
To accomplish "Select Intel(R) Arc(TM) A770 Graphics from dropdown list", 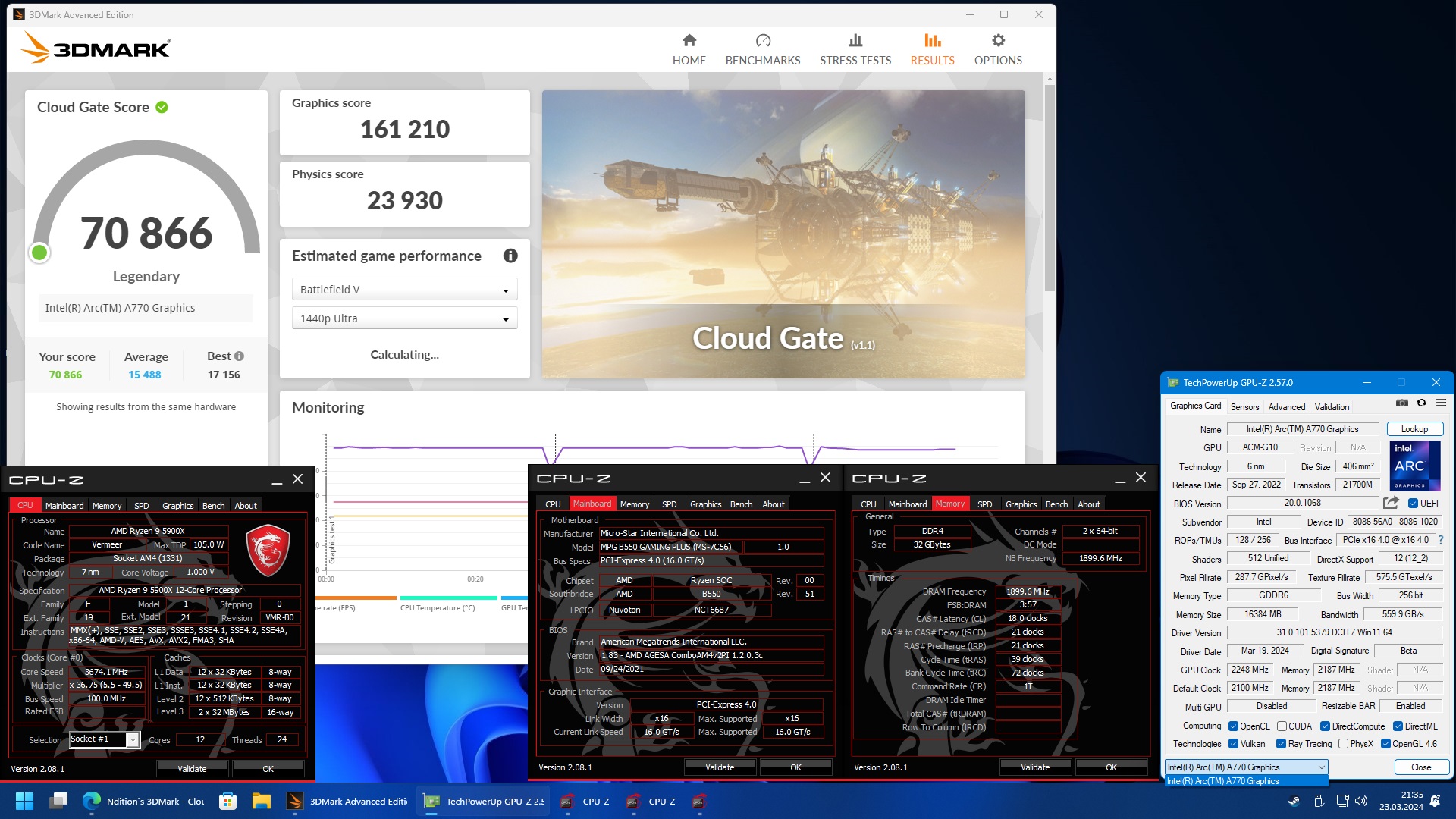I will point(1247,781).
